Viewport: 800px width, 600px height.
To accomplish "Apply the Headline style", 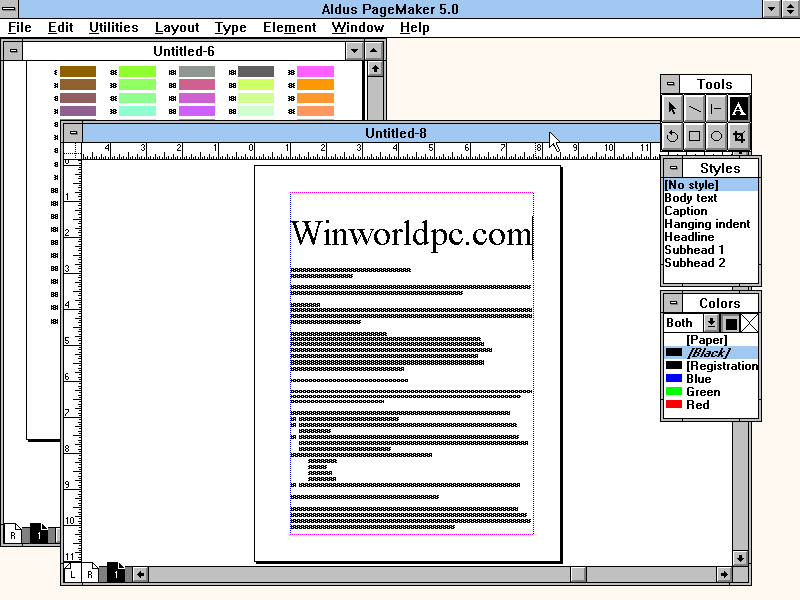I will point(711,237).
